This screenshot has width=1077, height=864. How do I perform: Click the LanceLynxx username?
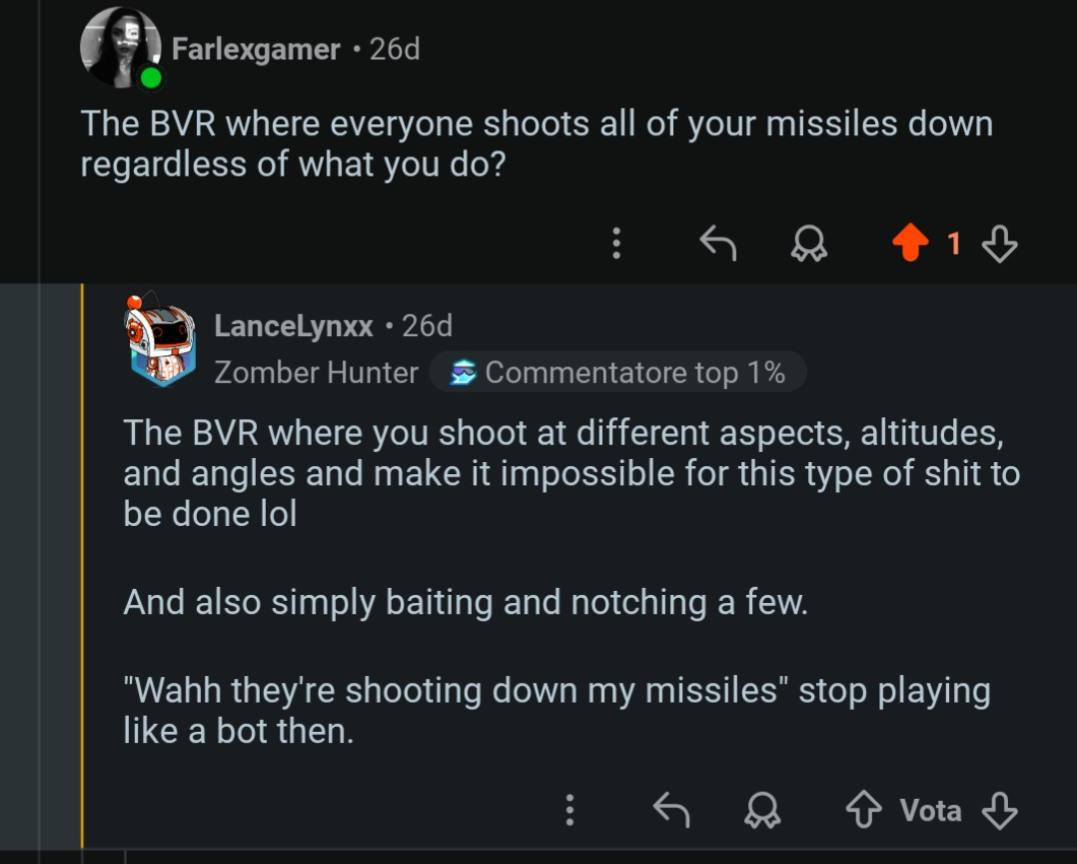(294, 326)
